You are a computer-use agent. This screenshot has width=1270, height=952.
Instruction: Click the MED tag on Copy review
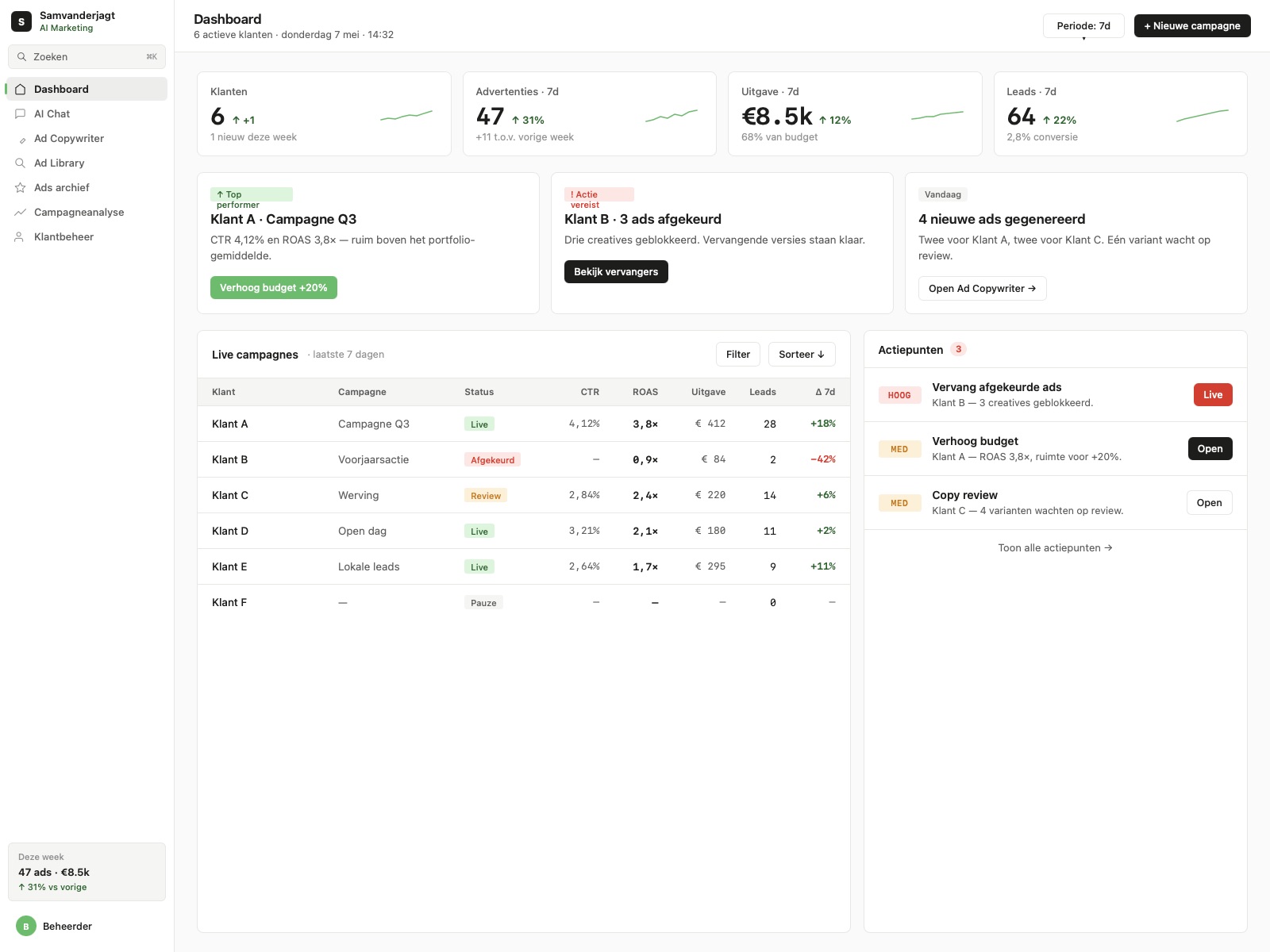[899, 503]
